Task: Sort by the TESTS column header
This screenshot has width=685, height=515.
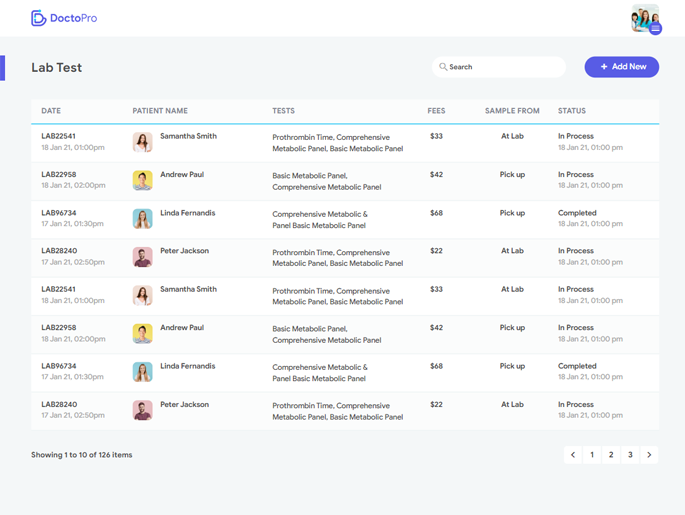Action: (x=284, y=111)
